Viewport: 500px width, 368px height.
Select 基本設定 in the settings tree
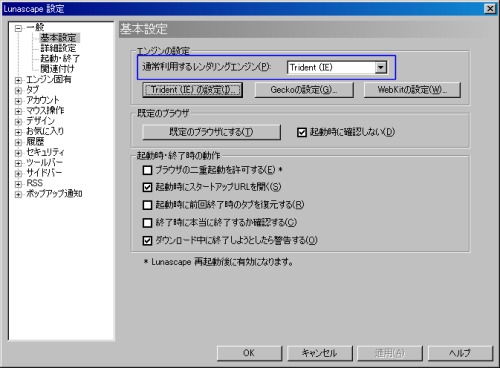click(59, 38)
